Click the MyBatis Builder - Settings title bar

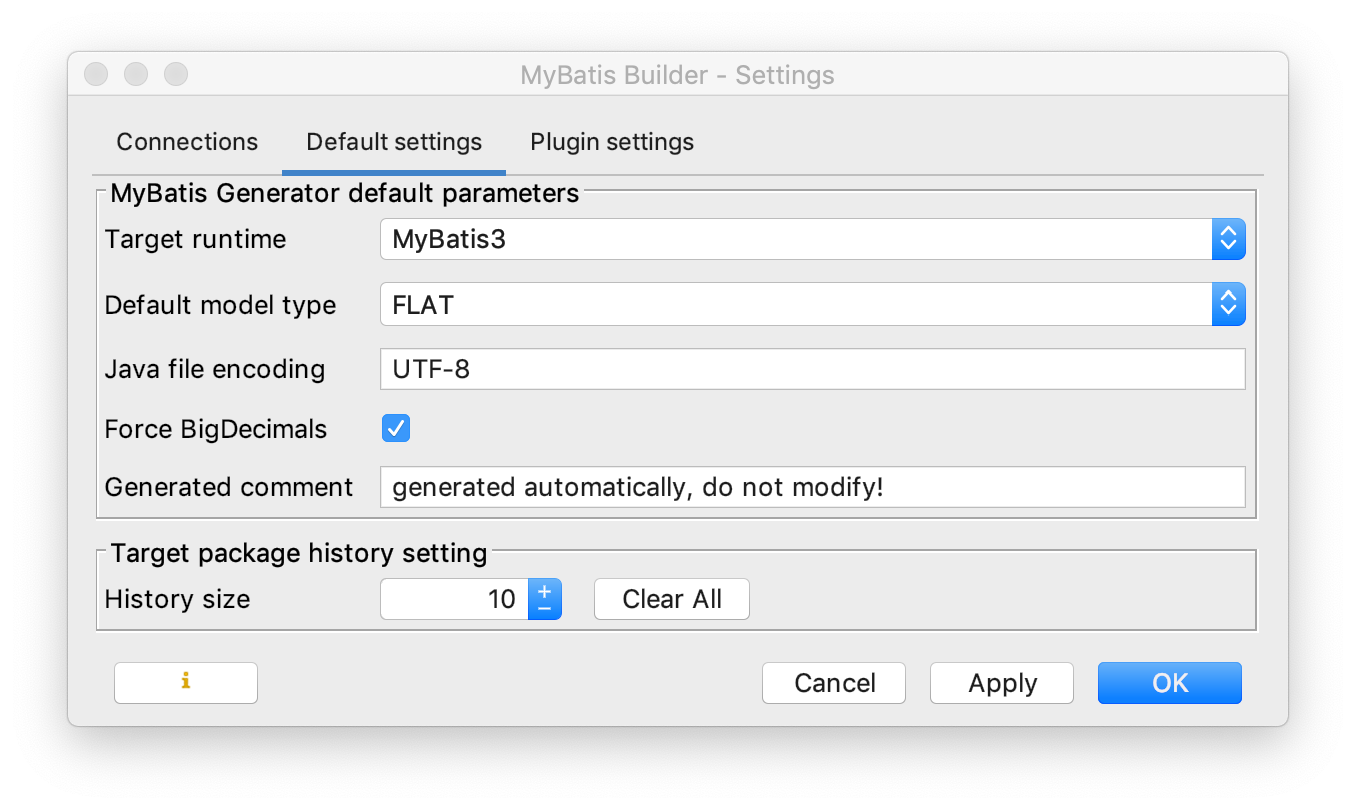point(677,75)
